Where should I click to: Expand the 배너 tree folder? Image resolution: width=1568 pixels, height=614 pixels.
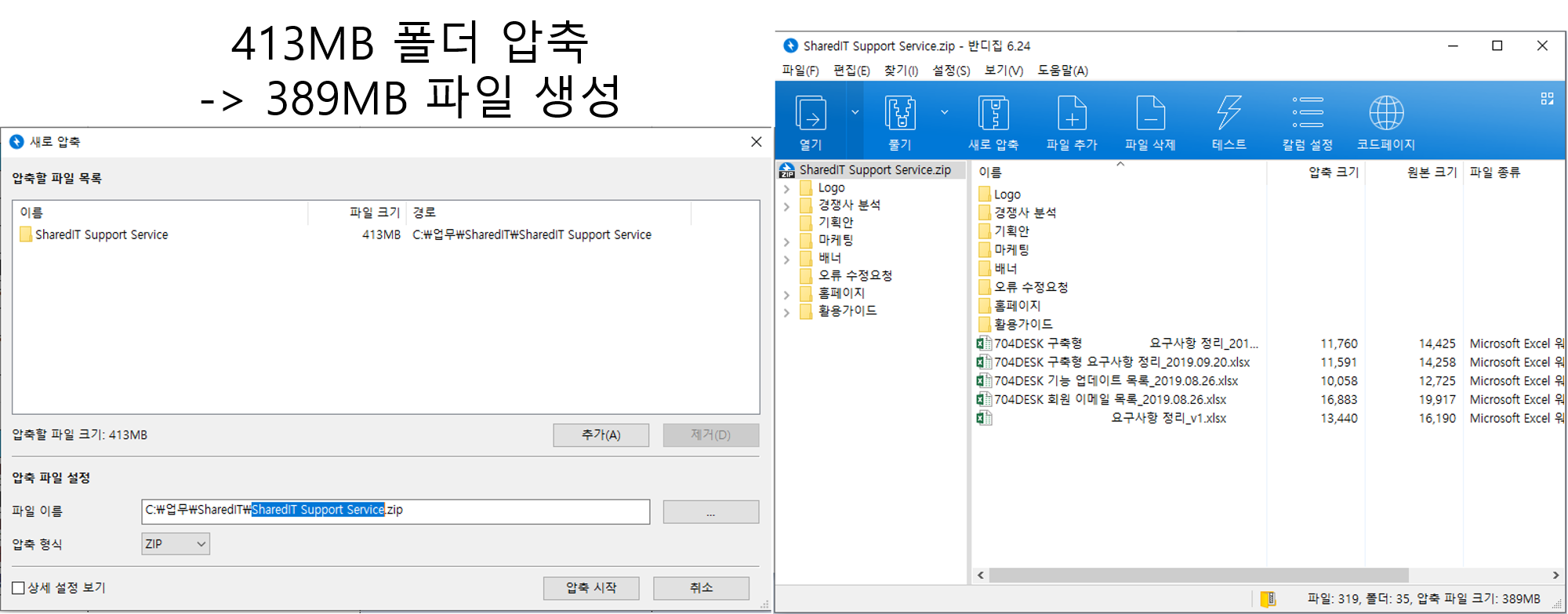[x=786, y=258]
